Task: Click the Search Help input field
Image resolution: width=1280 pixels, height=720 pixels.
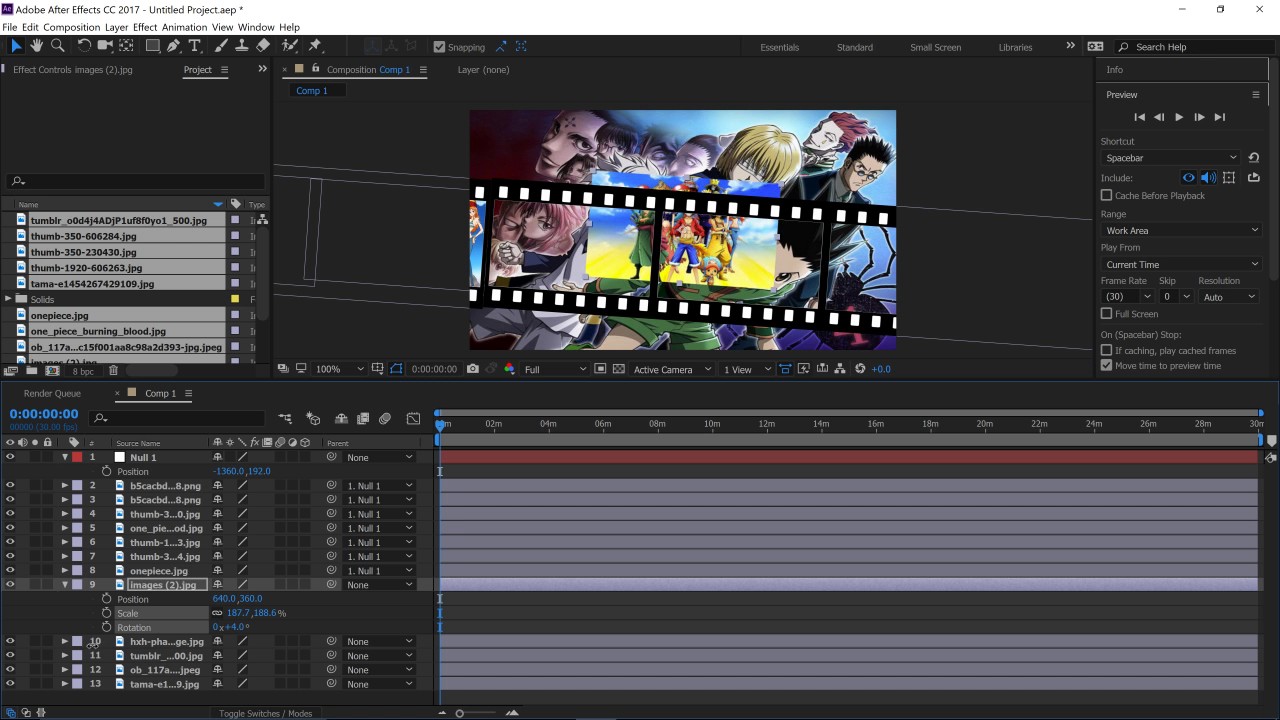Action: pos(1196,47)
